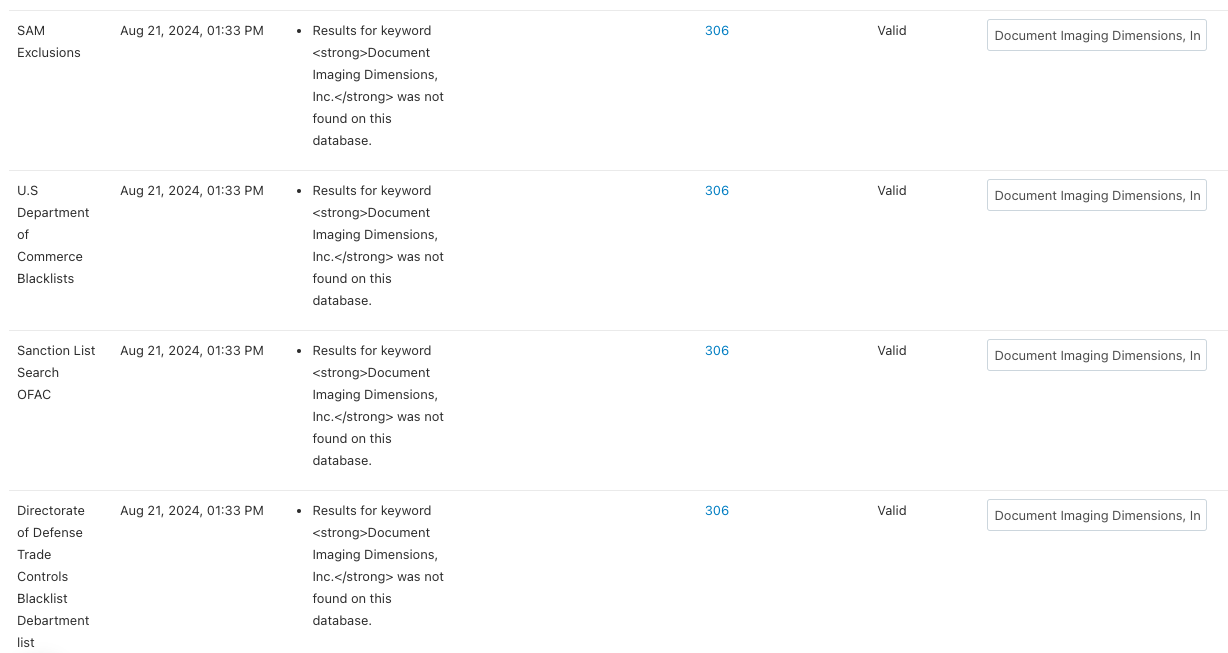1228x653 pixels.
Task: Click the date cell in Commerce Blacklists row
Action: tap(192, 191)
